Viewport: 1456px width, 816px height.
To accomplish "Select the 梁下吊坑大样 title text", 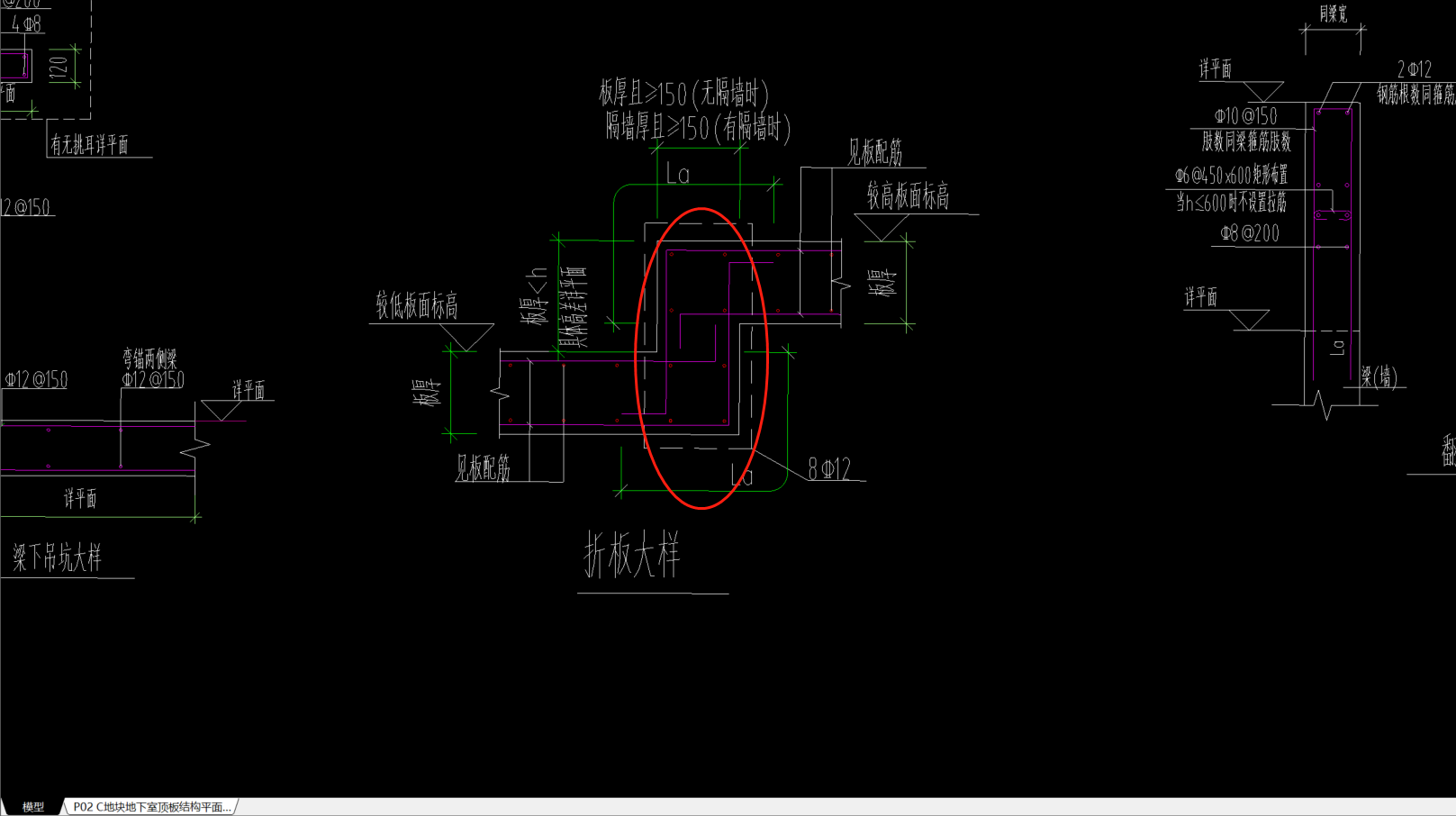I will tap(57, 558).
